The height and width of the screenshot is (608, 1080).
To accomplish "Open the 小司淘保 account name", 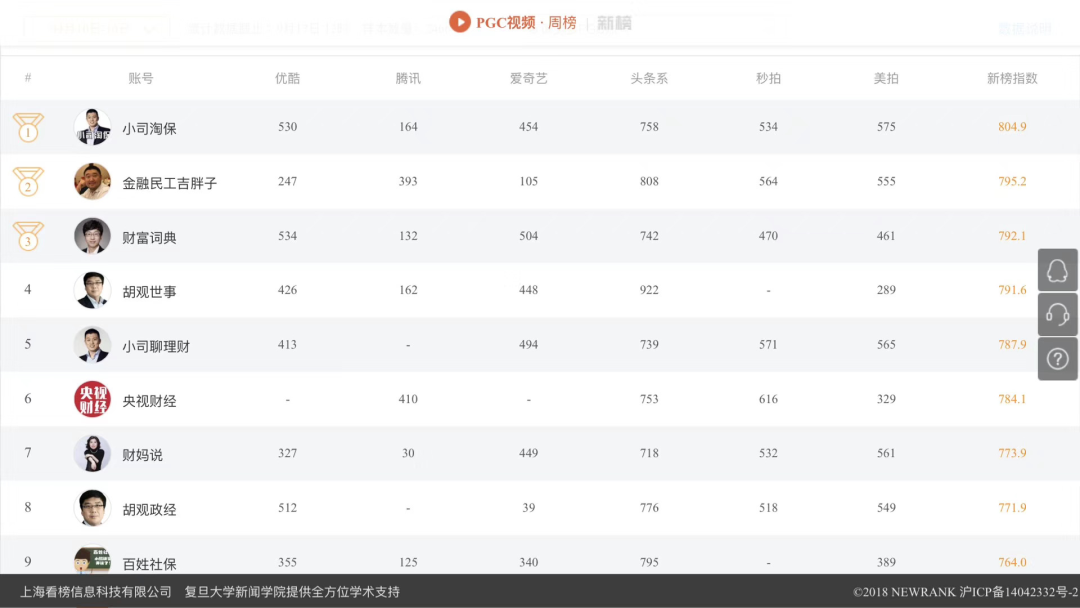I will [x=149, y=129].
